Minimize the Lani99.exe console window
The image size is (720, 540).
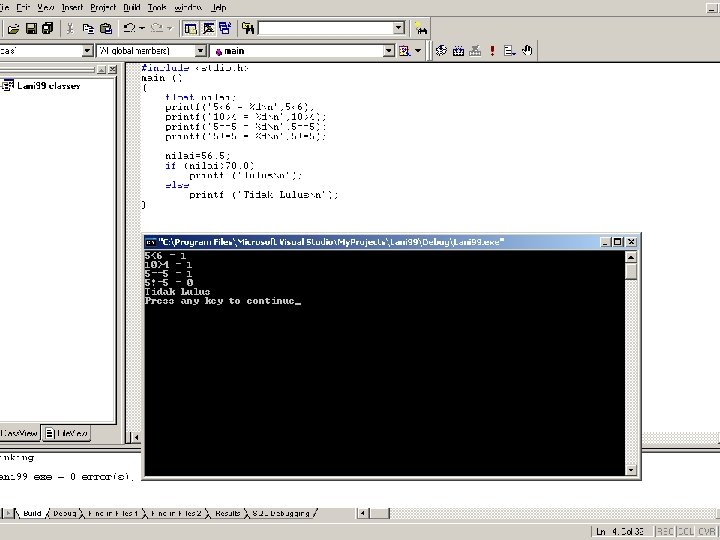[606, 242]
